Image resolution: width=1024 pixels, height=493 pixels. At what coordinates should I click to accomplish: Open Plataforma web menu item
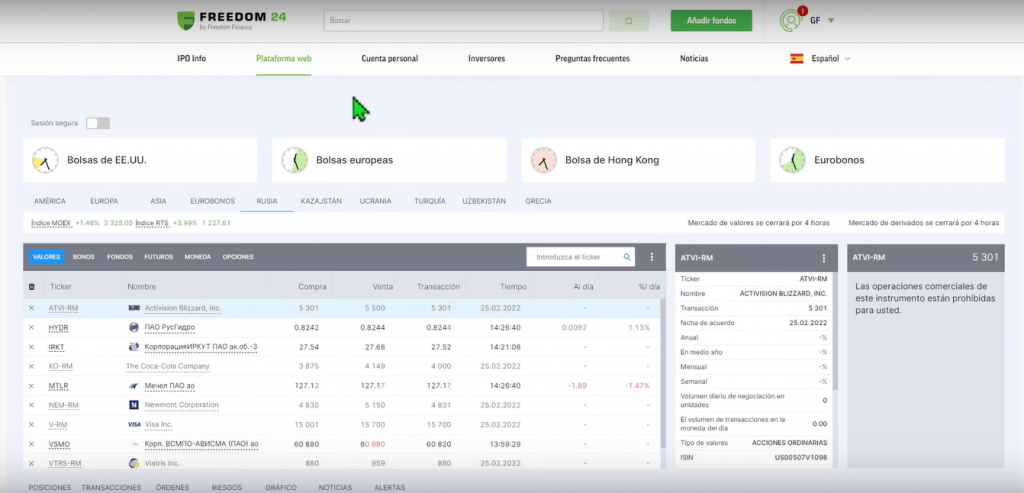(x=283, y=58)
